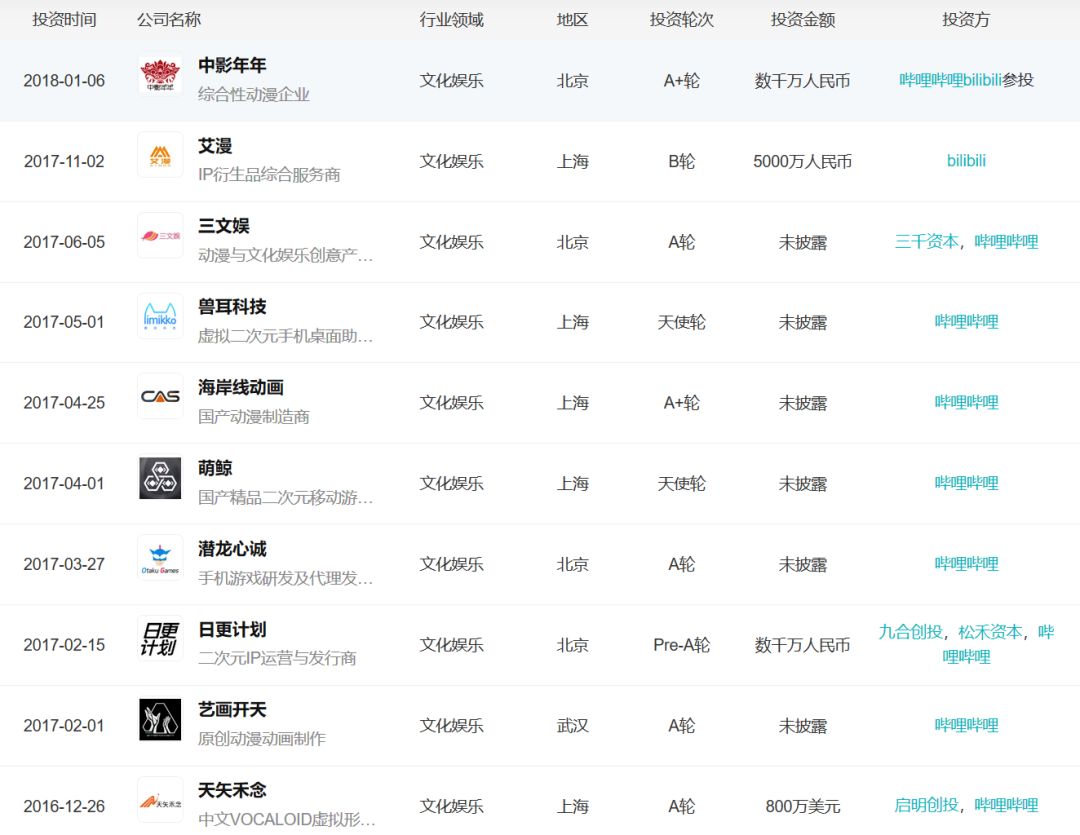Open the 兽耳科技 company name
The image size is (1080, 835).
pyautogui.click(x=232, y=307)
